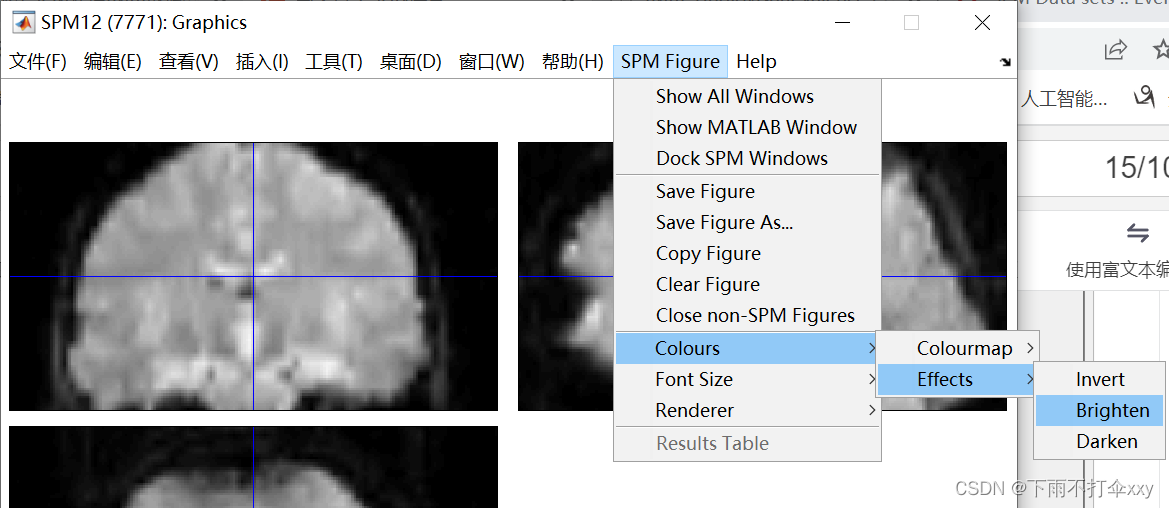Click 使用富文本编 link in browser window
Image resolution: width=1169 pixels, height=508 pixels.
point(1118,270)
